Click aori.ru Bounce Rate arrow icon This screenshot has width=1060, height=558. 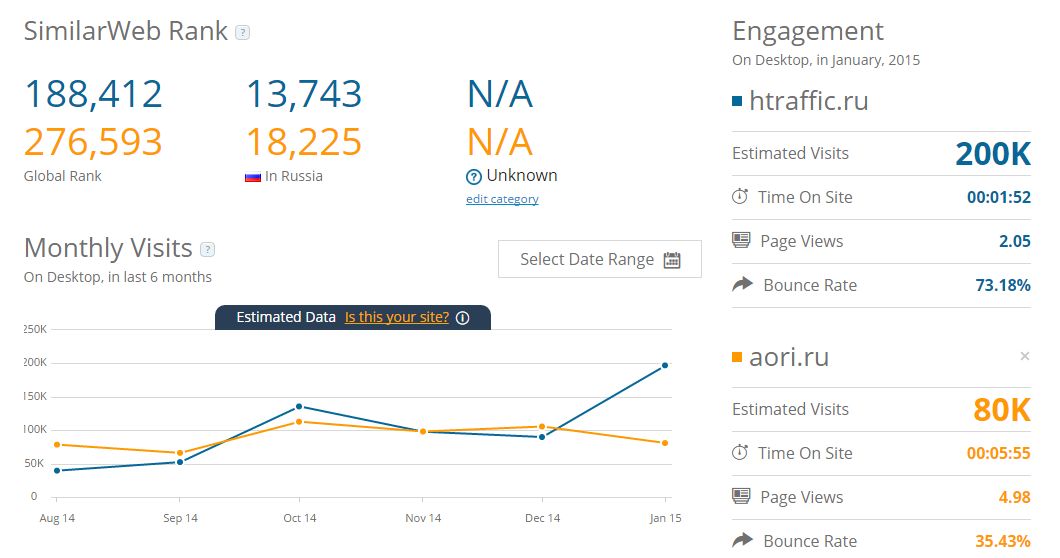pyautogui.click(x=742, y=540)
